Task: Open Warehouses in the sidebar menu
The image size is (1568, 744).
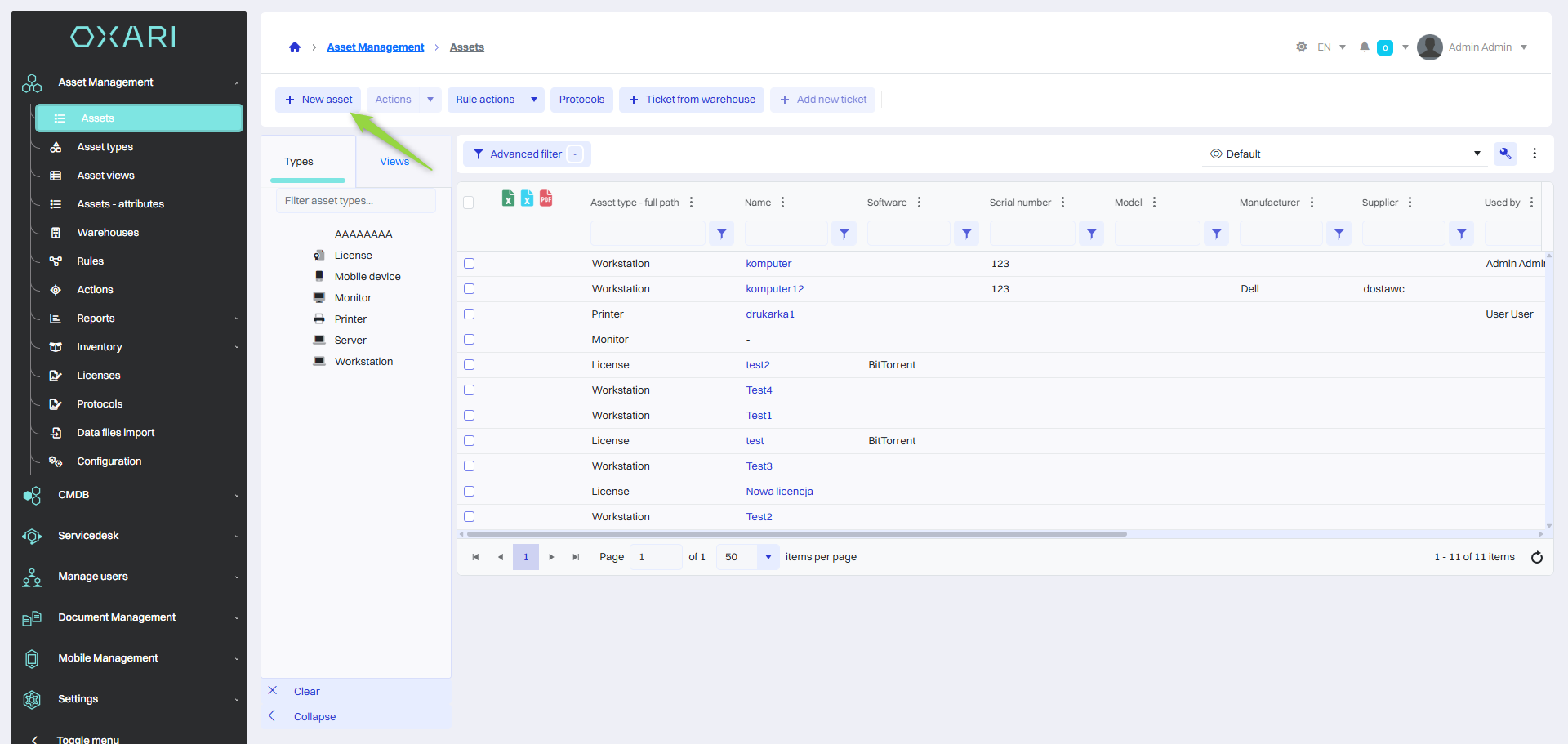Action: click(x=108, y=233)
